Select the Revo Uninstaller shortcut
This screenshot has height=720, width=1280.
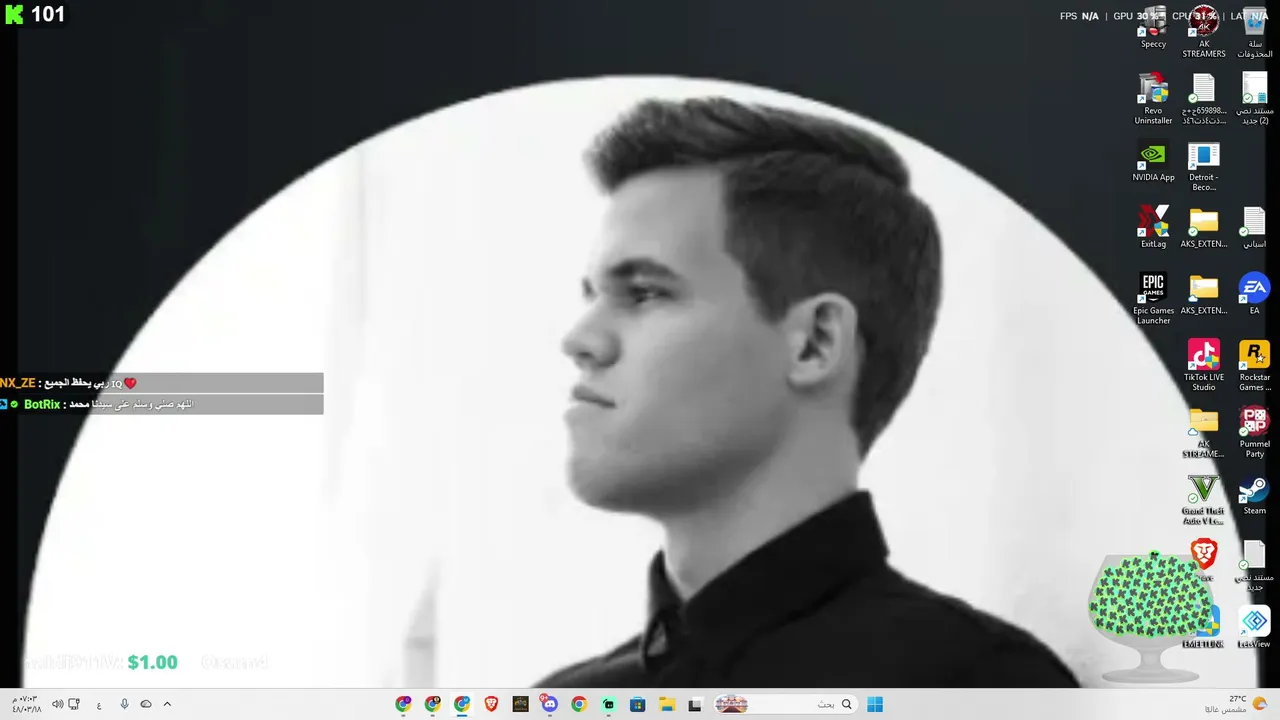pos(1153,99)
